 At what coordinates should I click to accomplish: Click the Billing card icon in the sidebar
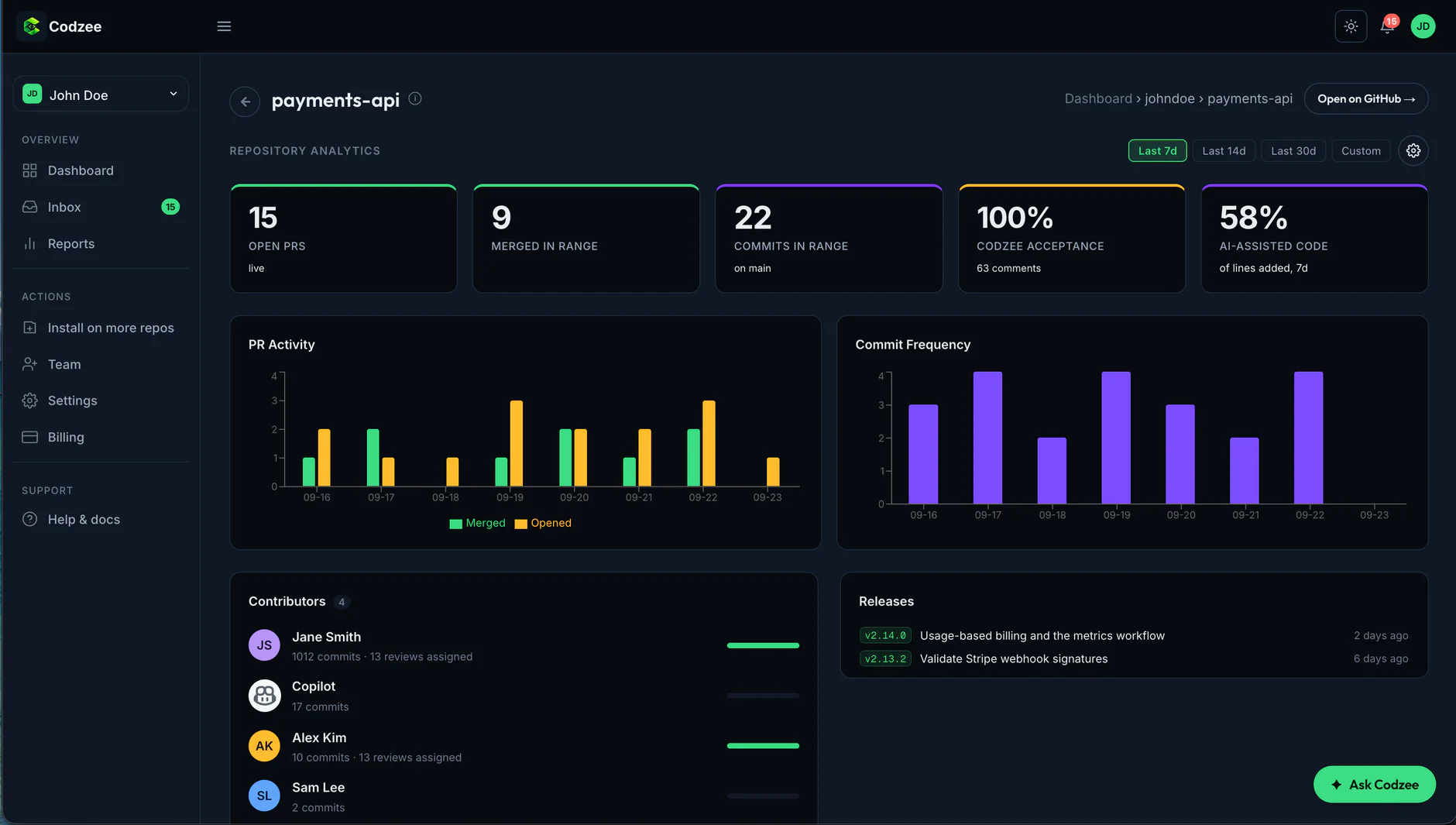[x=29, y=437]
